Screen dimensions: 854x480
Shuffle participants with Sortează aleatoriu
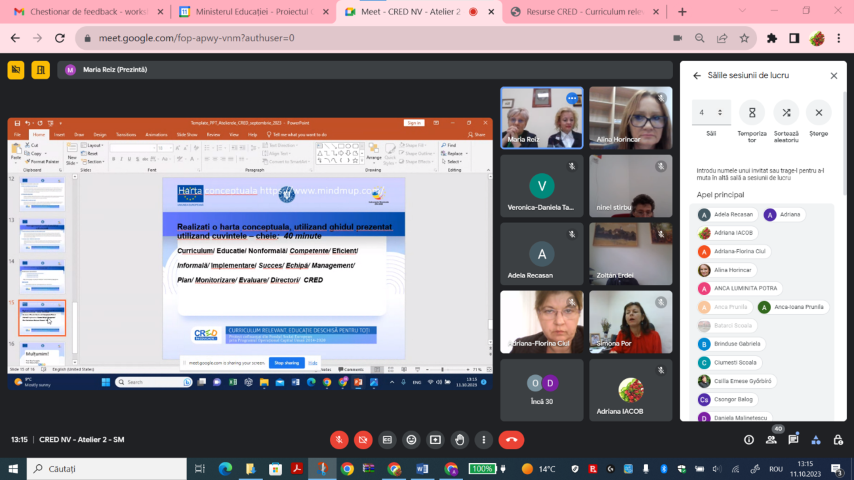tap(786, 113)
